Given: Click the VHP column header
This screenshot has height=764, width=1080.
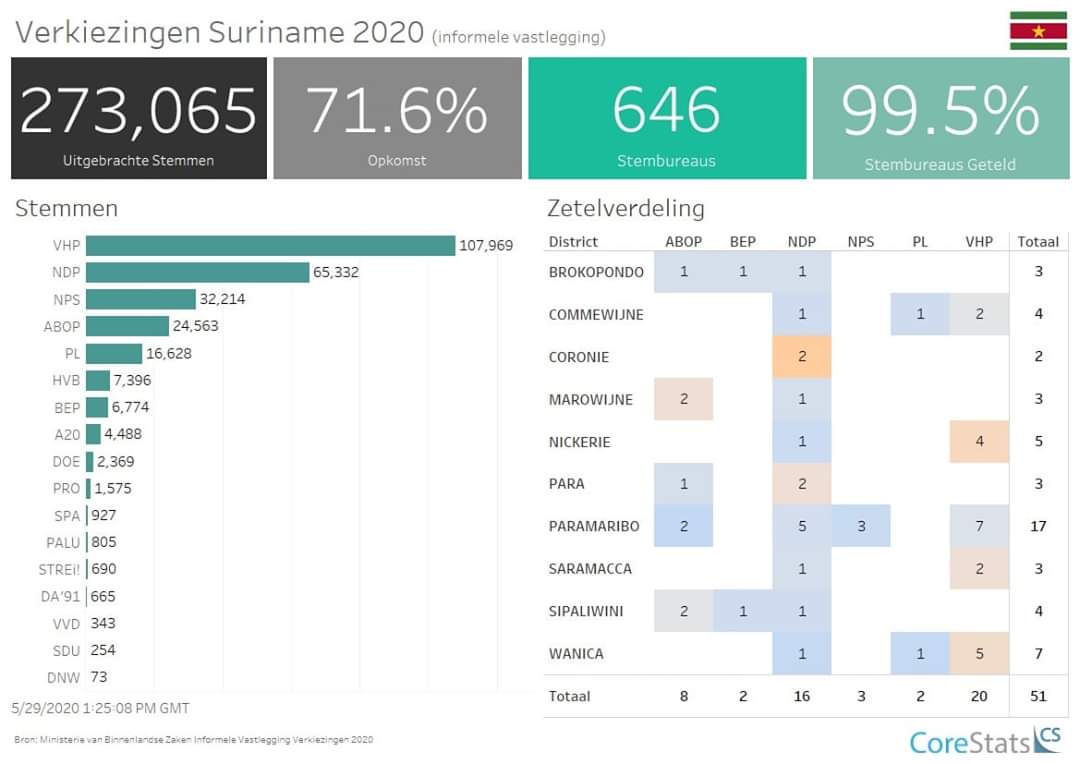Looking at the screenshot, I should [979, 241].
